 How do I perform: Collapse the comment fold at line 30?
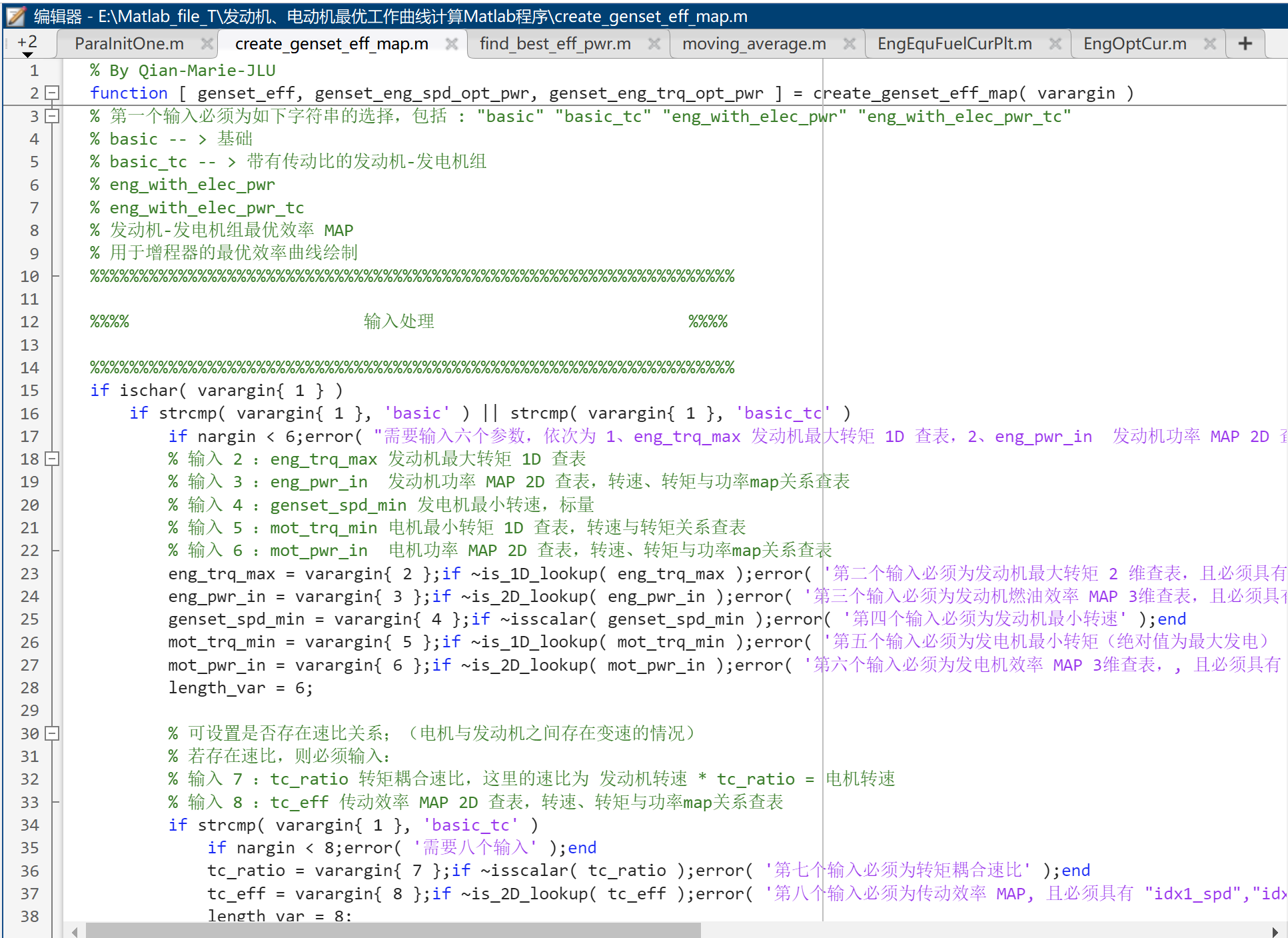click(x=52, y=733)
